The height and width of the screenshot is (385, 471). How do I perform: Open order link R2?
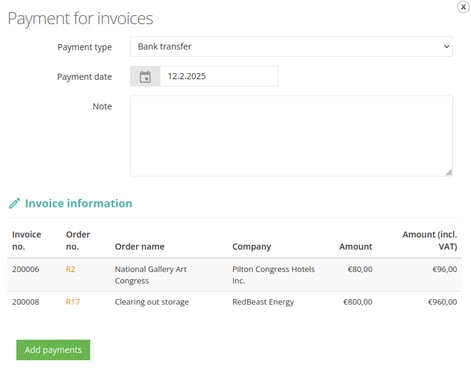click(70, 269)
